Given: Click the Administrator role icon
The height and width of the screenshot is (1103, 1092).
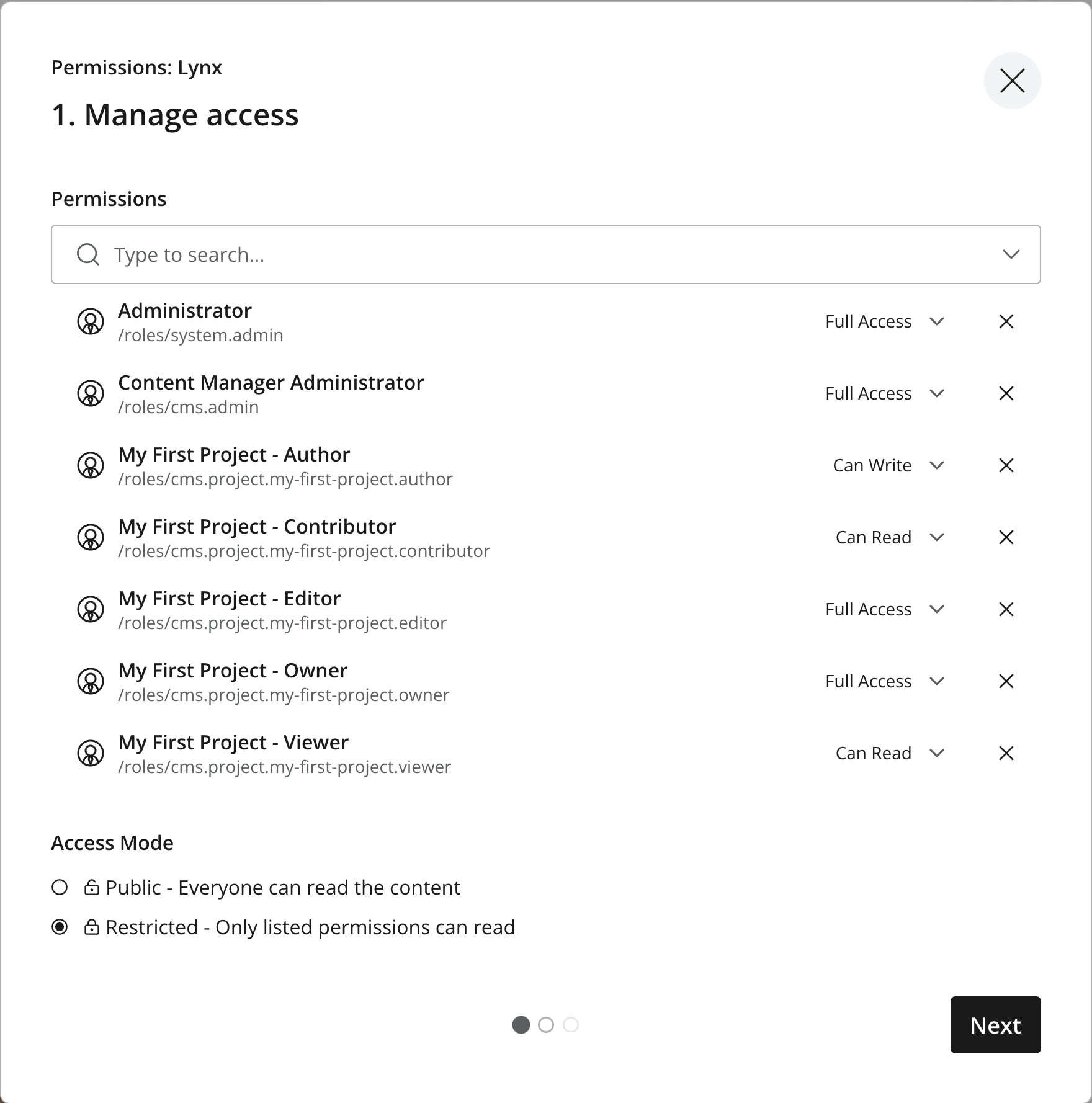Looking at the screenshot, I should [x=91, y=321].
